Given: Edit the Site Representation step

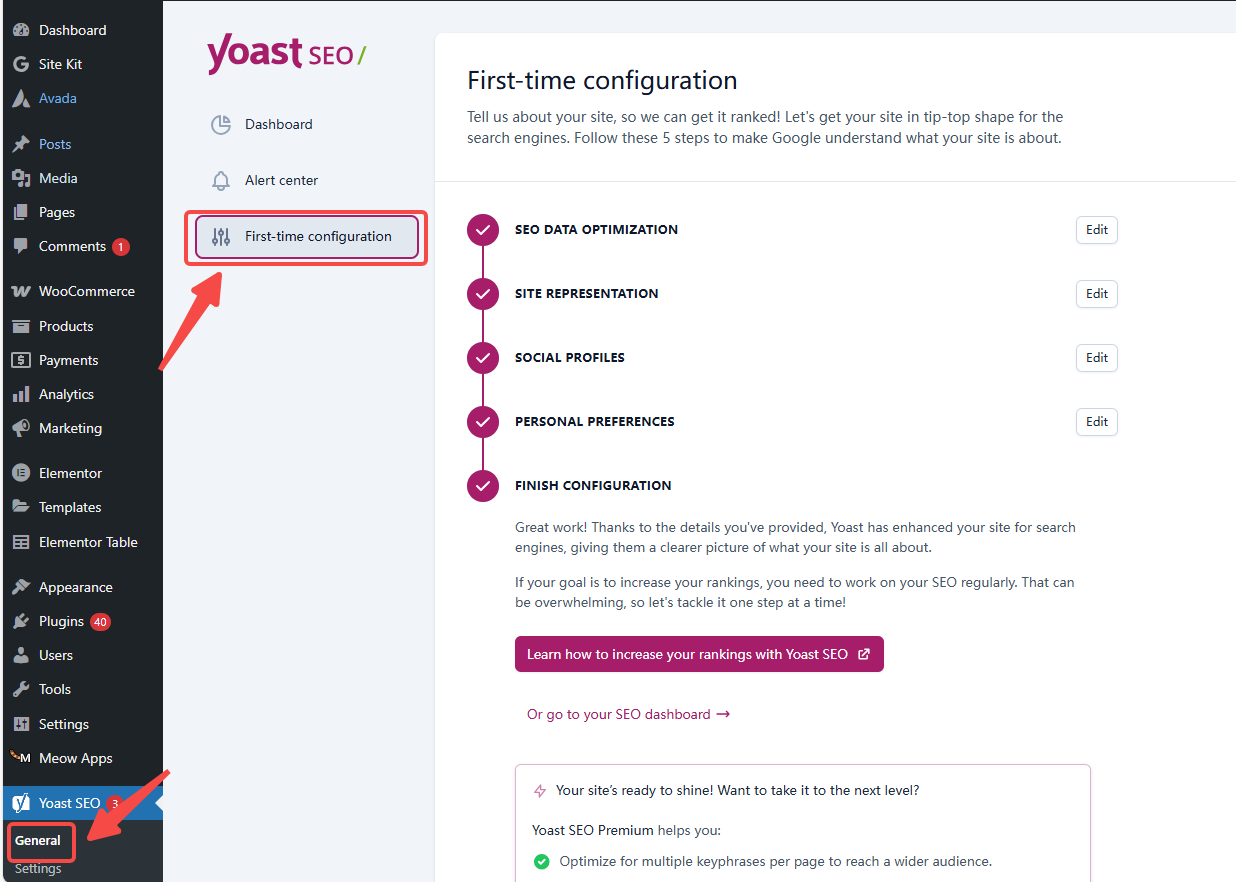Looking at the screenshot, I should [1096, 293].
